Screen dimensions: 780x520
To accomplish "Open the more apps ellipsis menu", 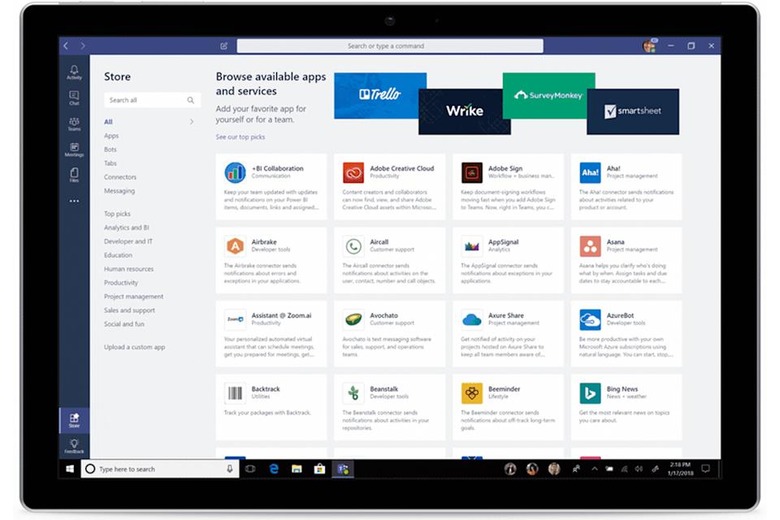I will tap(74, 201).
